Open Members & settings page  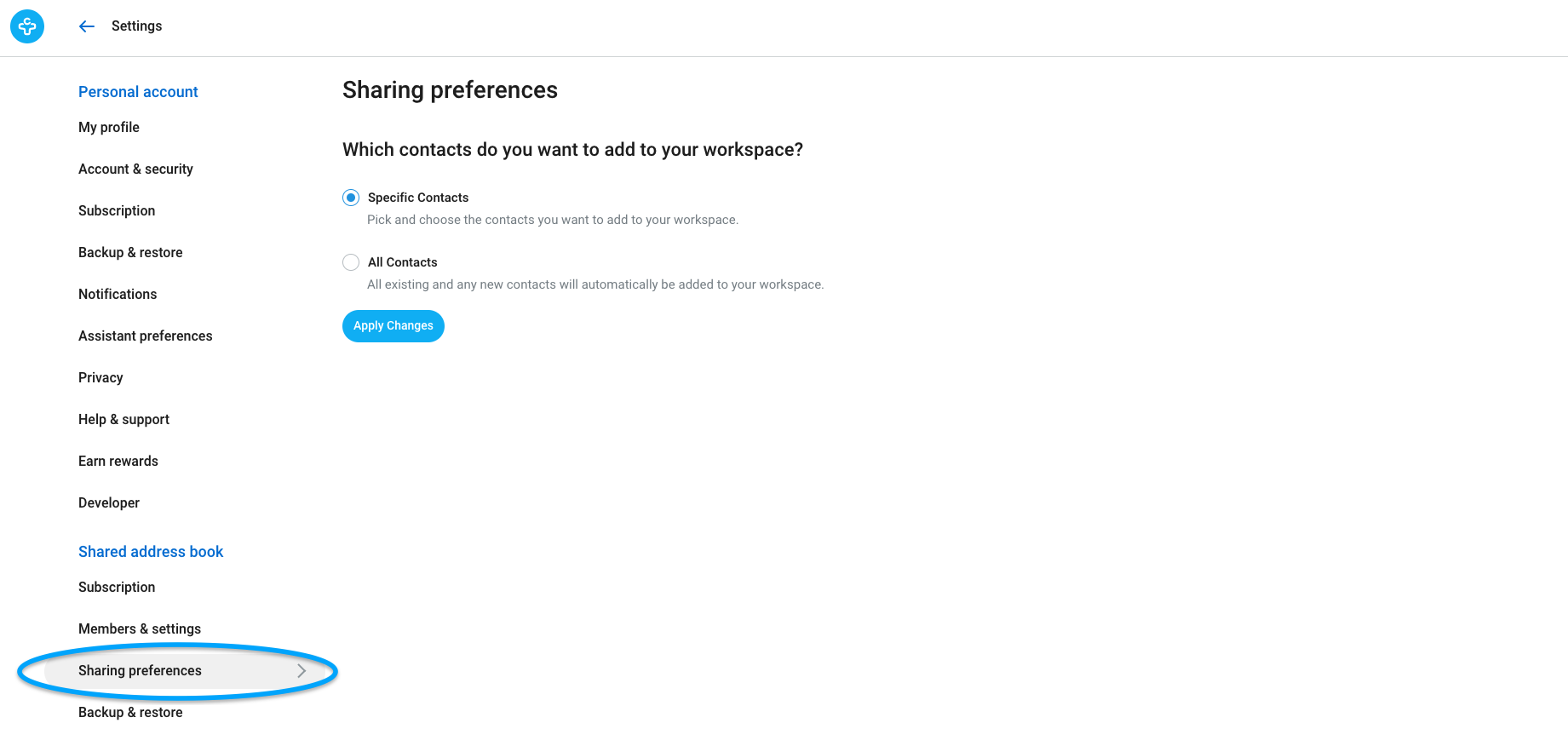(140, 628)
